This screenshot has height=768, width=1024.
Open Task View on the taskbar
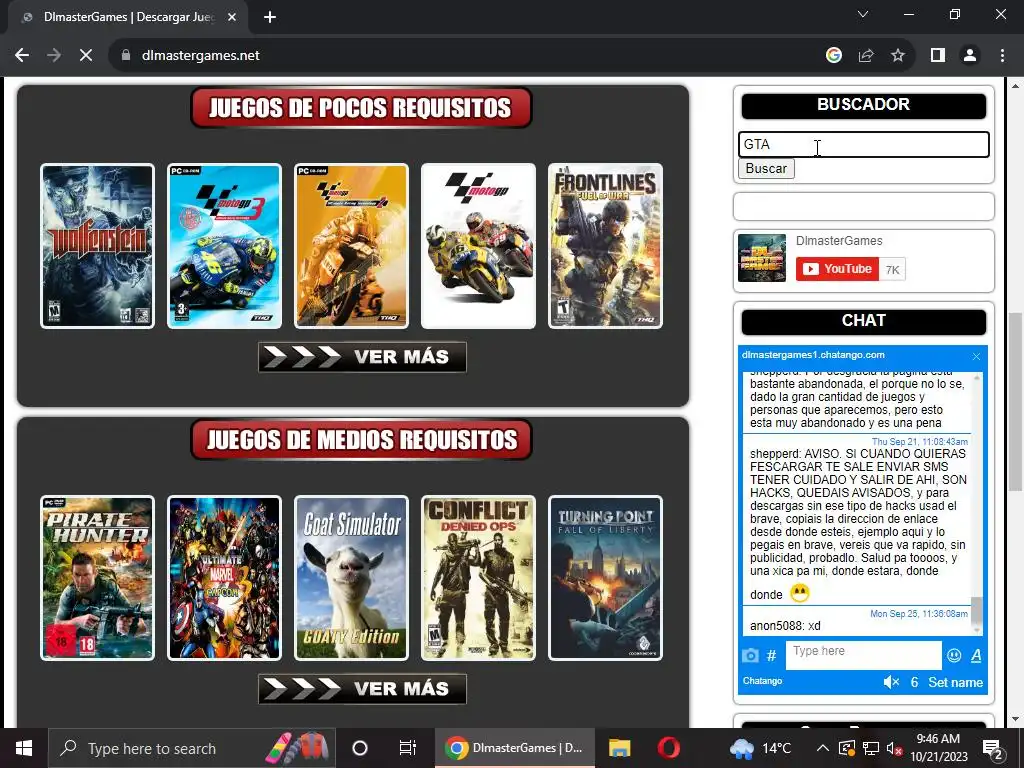(x=408, y=748)
